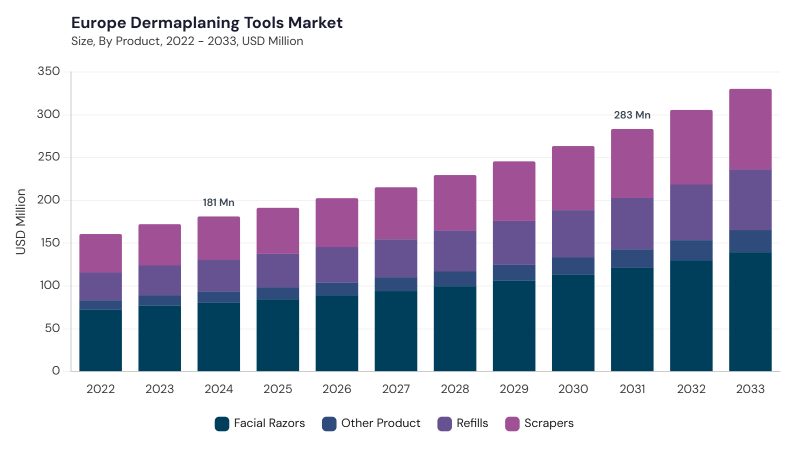Screen dimensions: 800x450
Task: Click the 2033 x-axis label
Action: [750, 389]
